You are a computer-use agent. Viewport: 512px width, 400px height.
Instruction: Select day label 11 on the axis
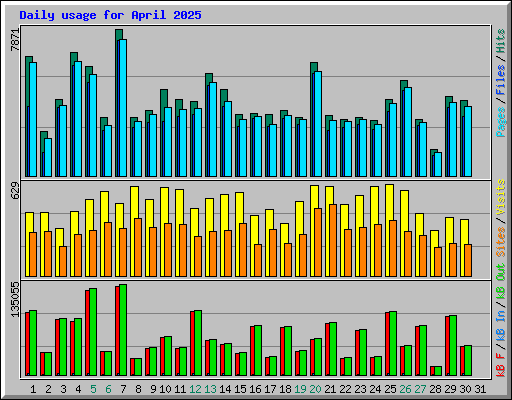pyautogui.click(x=180, y=389)
